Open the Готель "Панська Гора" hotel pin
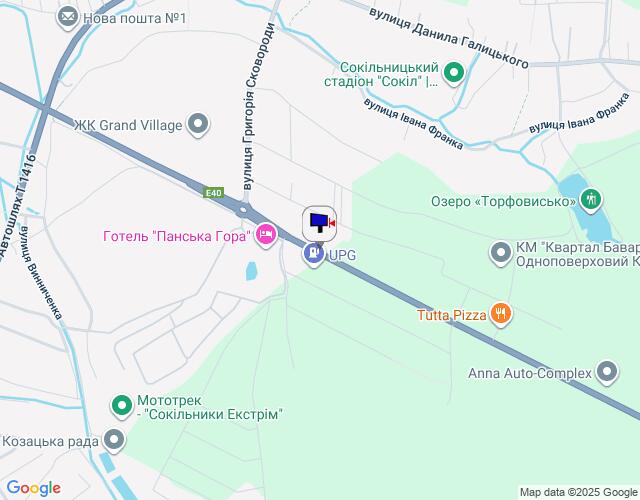Image resolution: width=640 pixels, height=500 pixels. [x=266, y=236]
